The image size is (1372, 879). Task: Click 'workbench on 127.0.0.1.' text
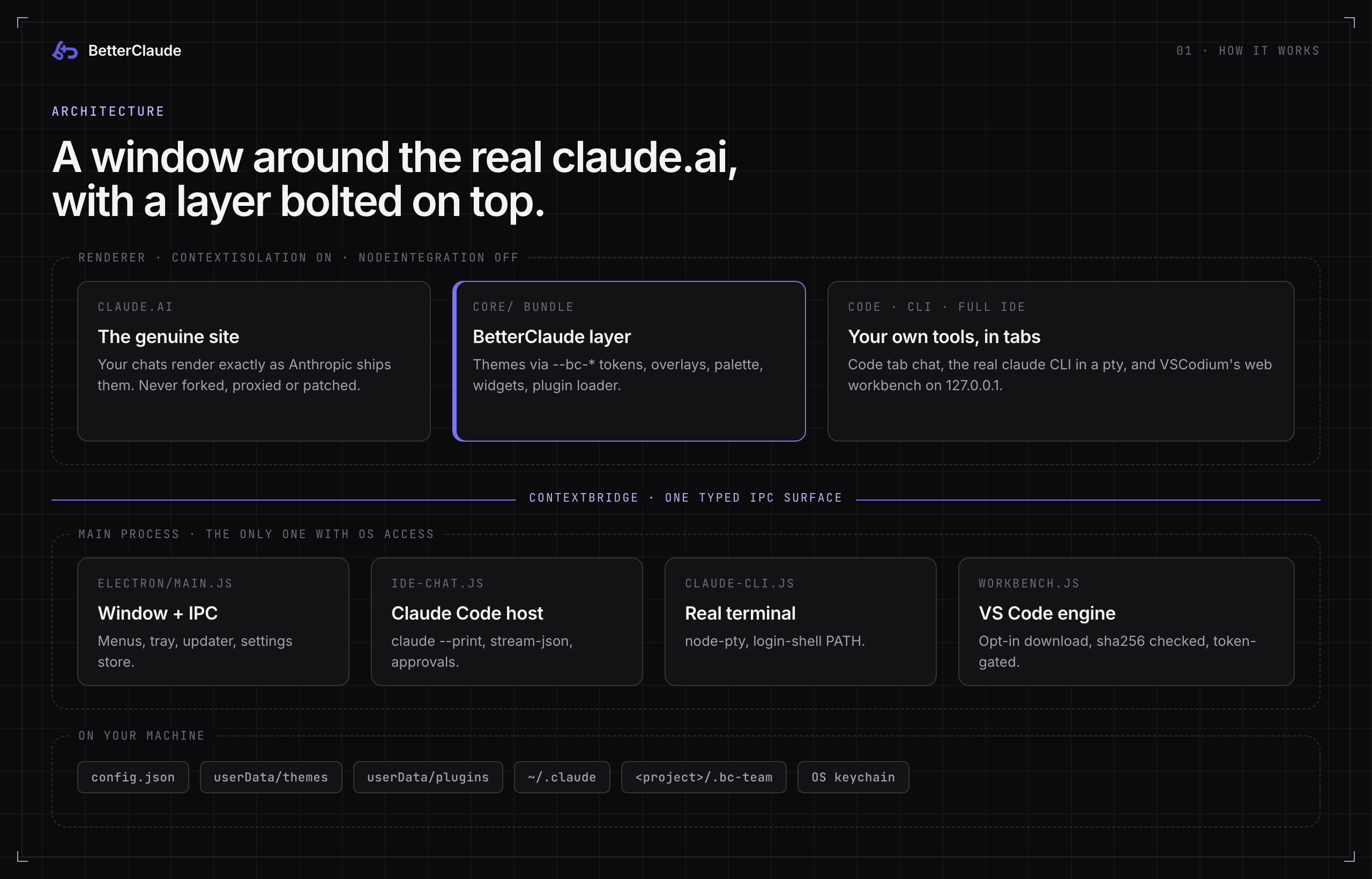[925, 385]
